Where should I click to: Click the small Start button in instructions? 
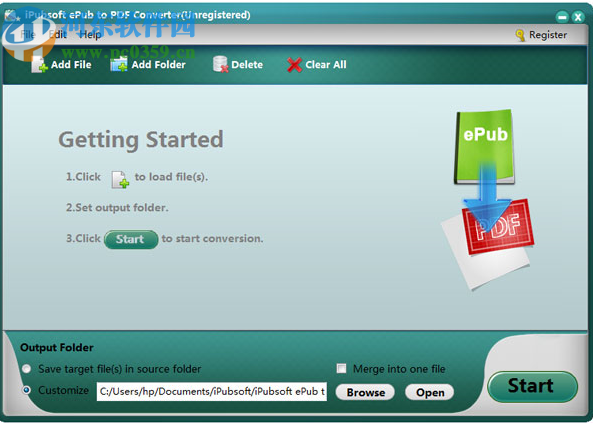pos(131,239)
